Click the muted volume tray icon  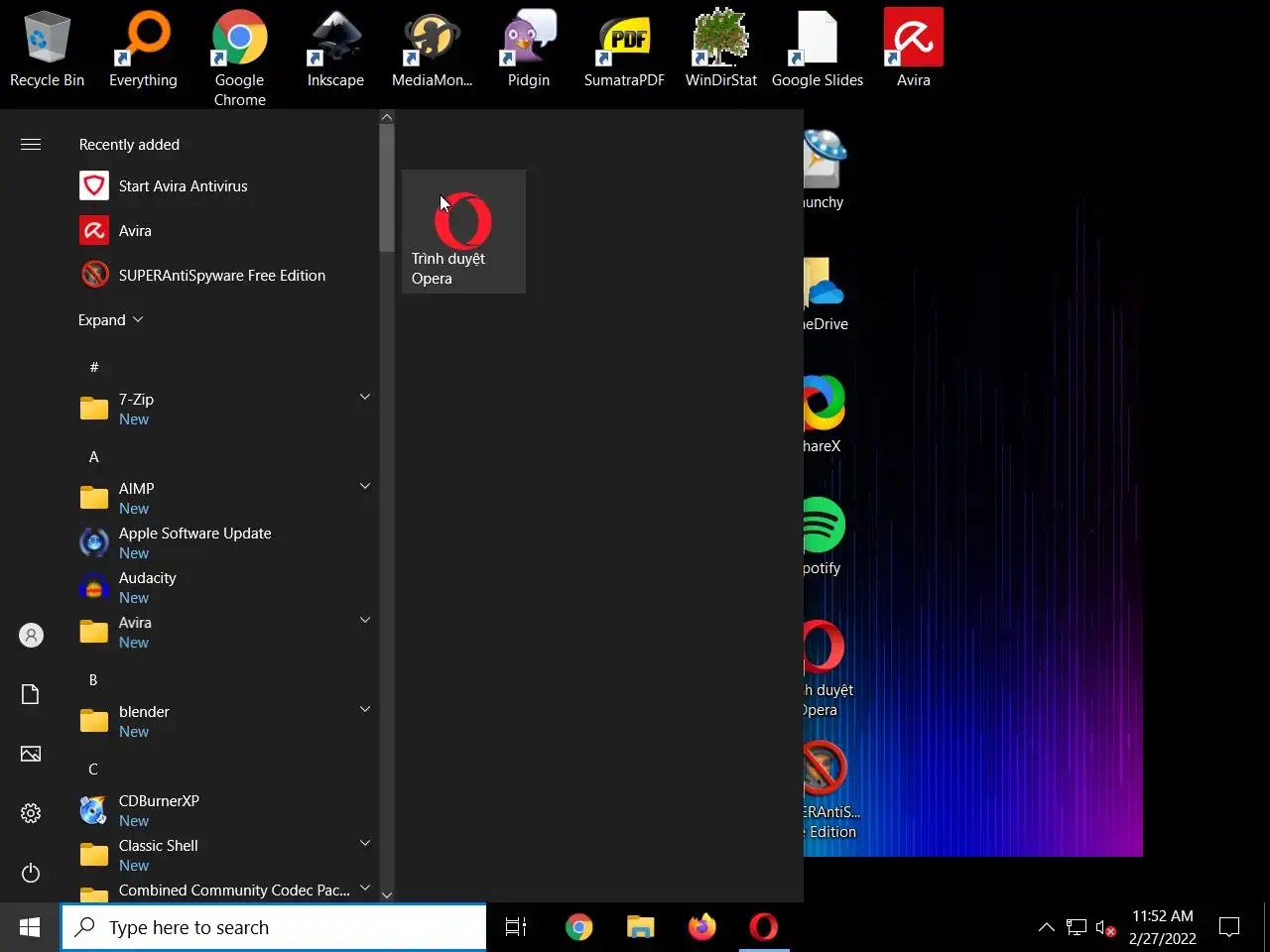[x=1106, y=928]
